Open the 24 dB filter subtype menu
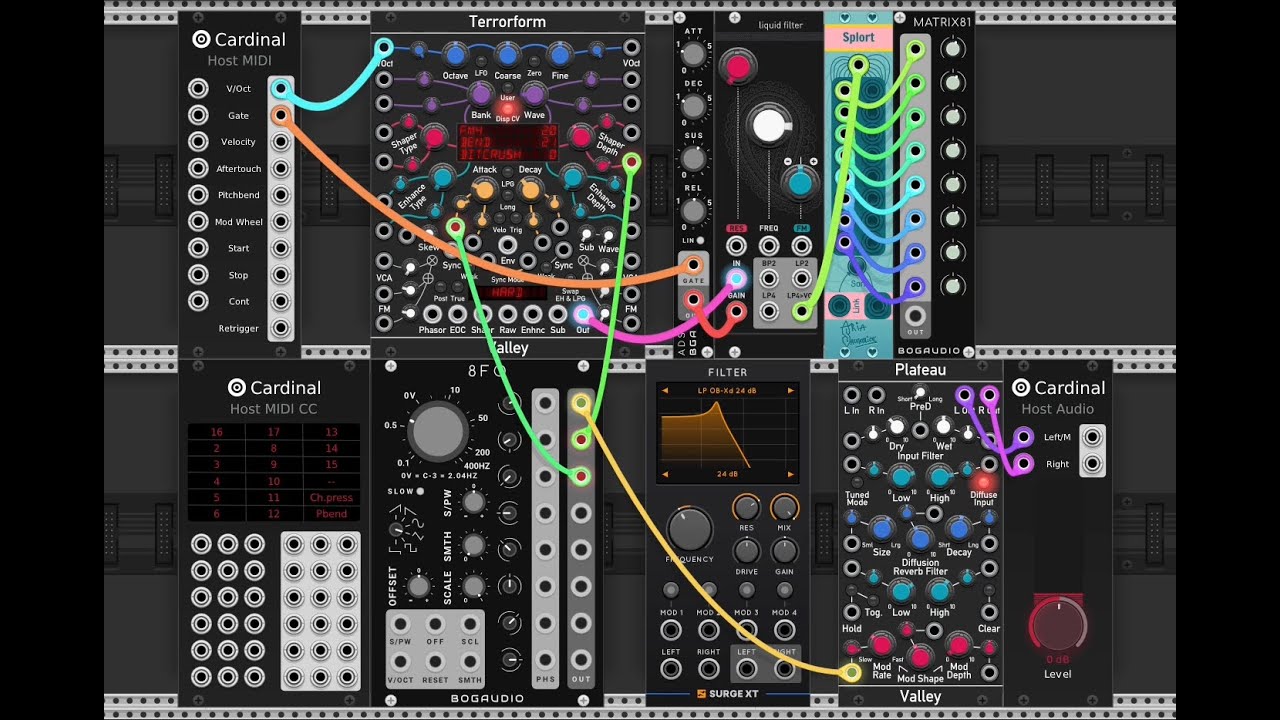This screenshot has width=1280, height=720. pos(727,475)
